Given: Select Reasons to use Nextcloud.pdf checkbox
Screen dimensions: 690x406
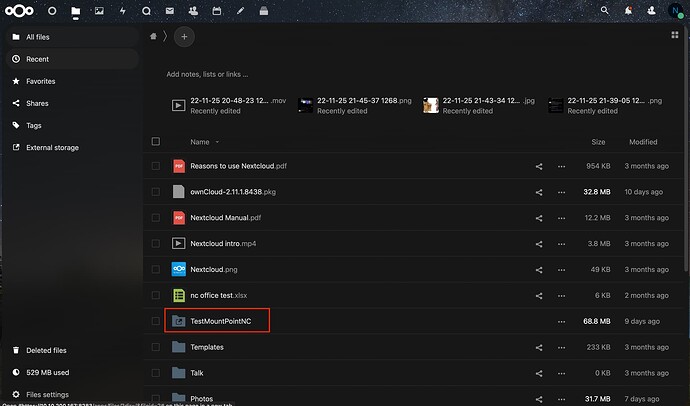Looking at the screenshot, I should coord(156,166).
